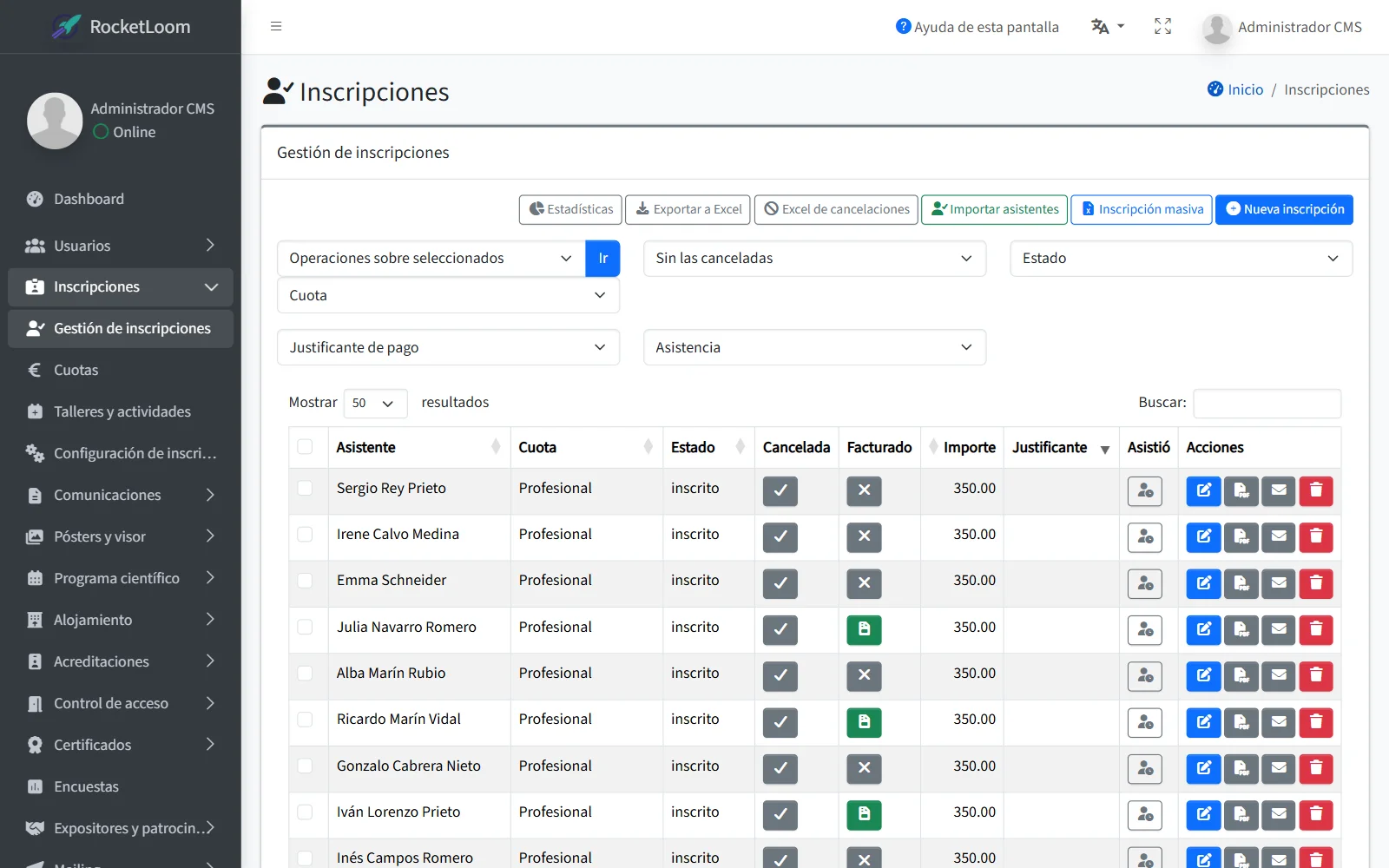Edit Ricardo Marín Vidal's registration
The image size is (1389, 868).
coord(1203,721)
